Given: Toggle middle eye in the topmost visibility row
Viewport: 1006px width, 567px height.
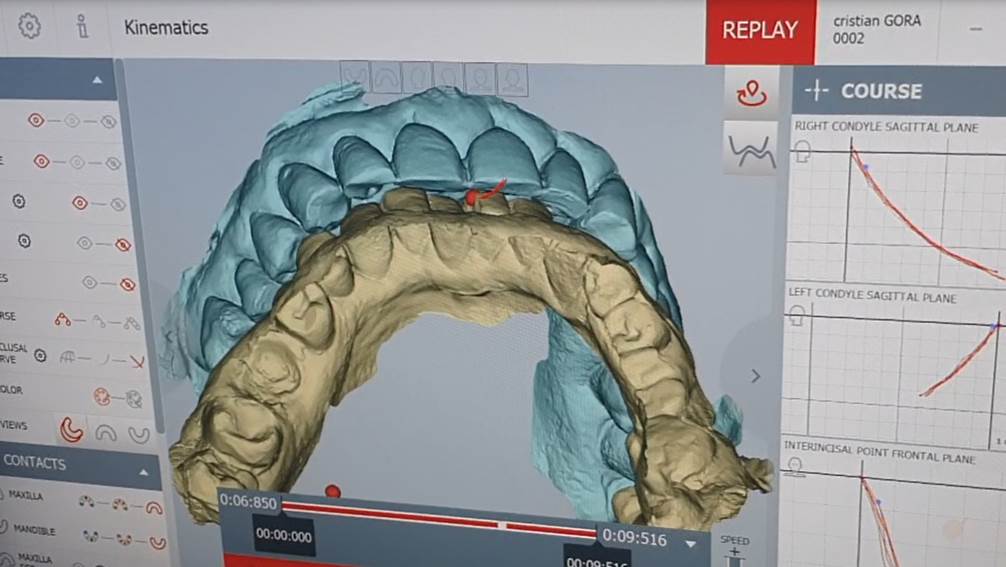Looking at the screenshot, I should coord(72,121).
